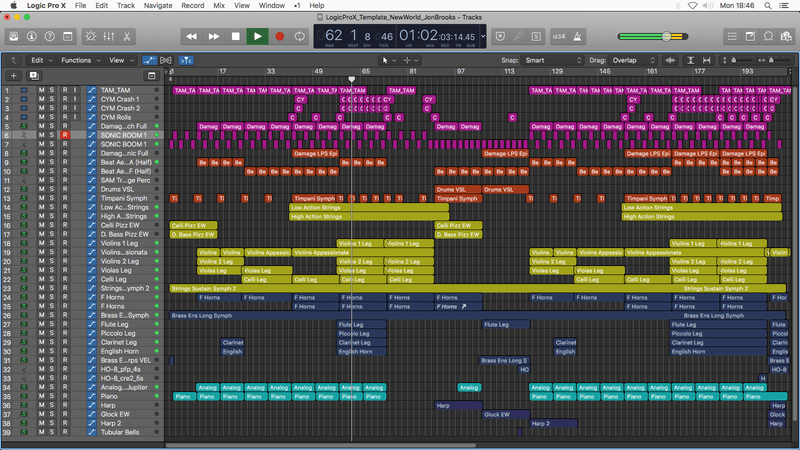Image resolution: width=800 pixels, height=450 pixels.
Task: Show the Toolbar button
Action: coord(67,37)
